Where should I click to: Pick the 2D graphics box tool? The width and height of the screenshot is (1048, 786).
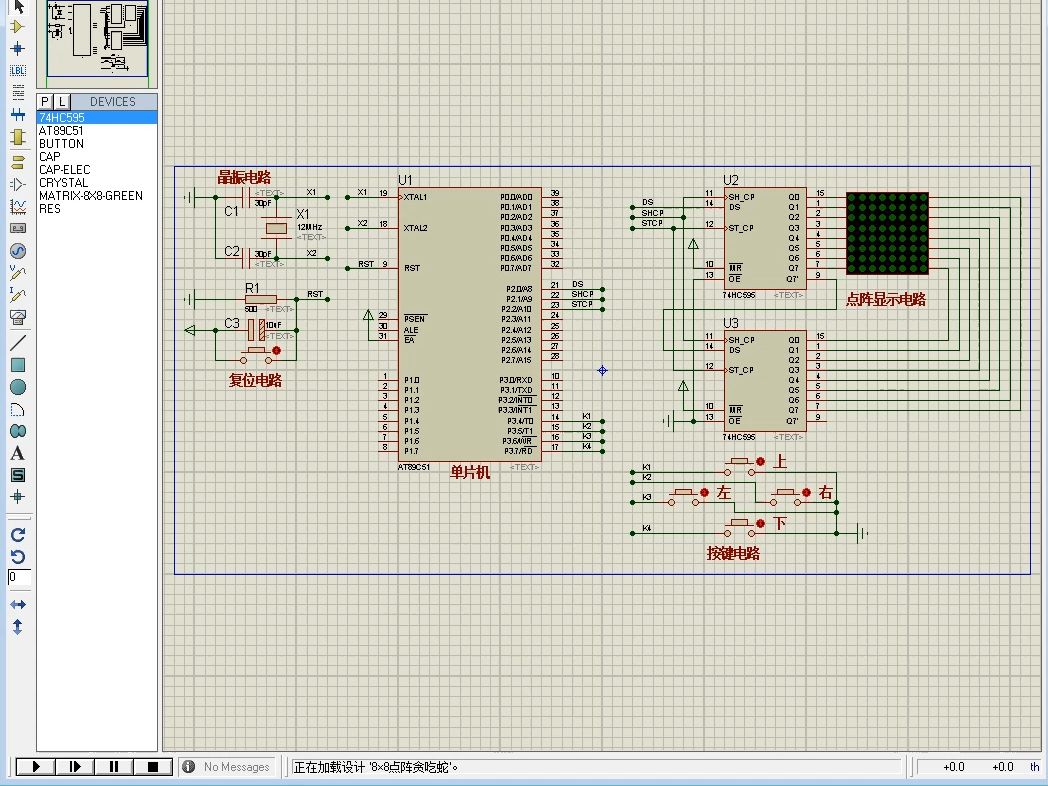(x=17, y=364)
